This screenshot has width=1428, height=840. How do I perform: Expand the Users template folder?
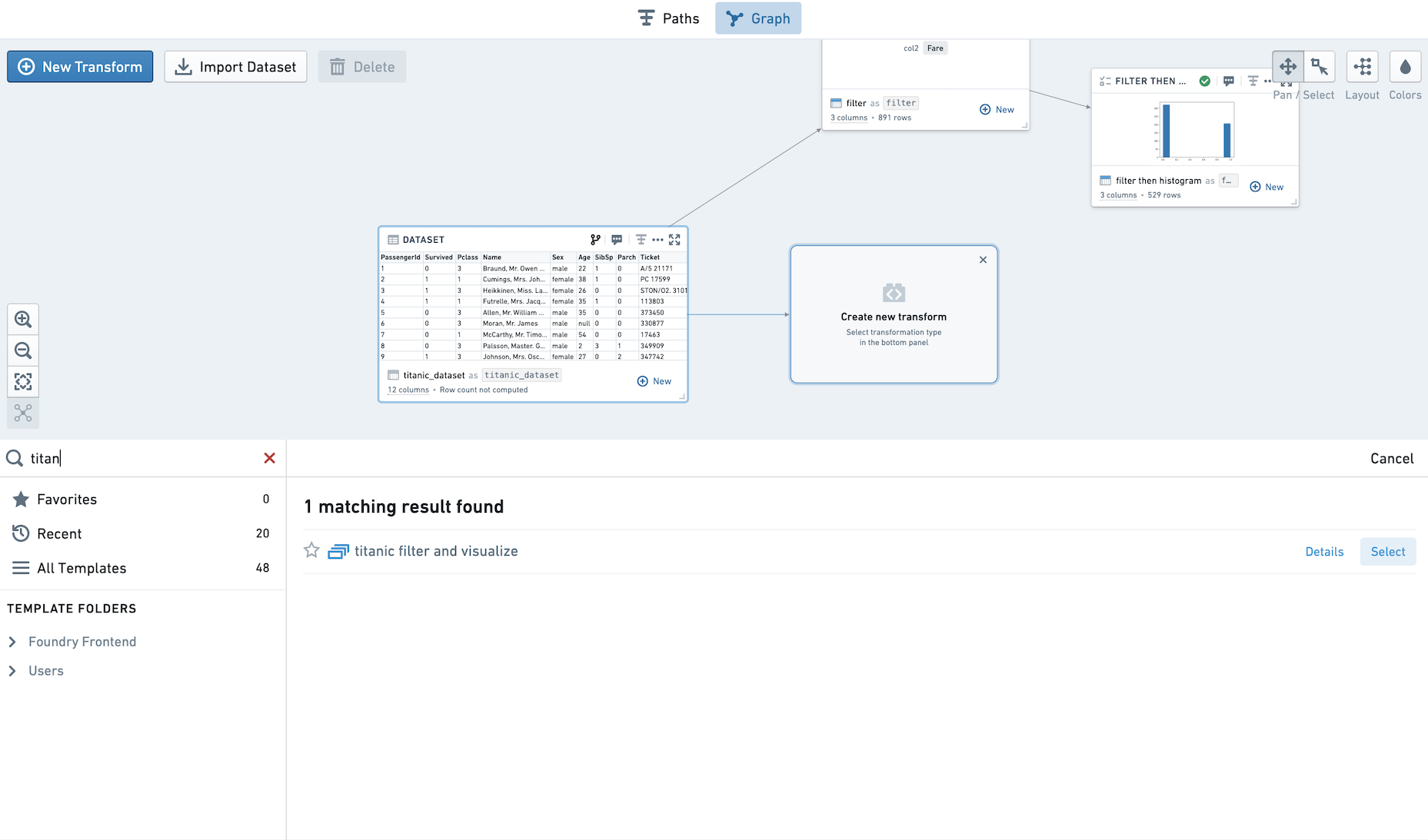pos(12,671)
